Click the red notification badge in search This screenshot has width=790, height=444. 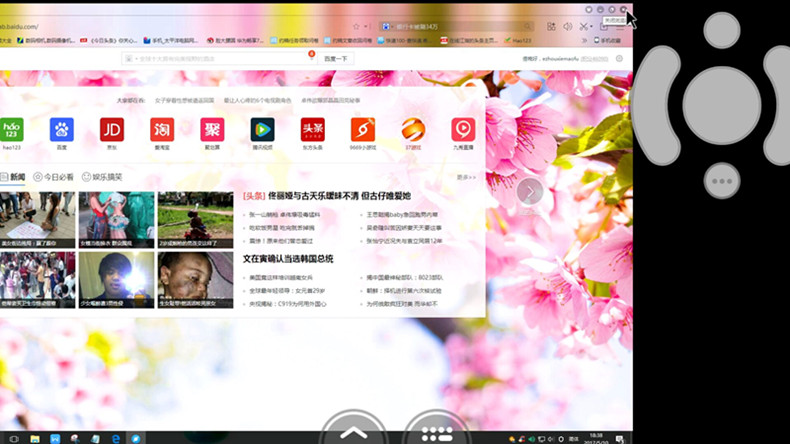(311, 54)
